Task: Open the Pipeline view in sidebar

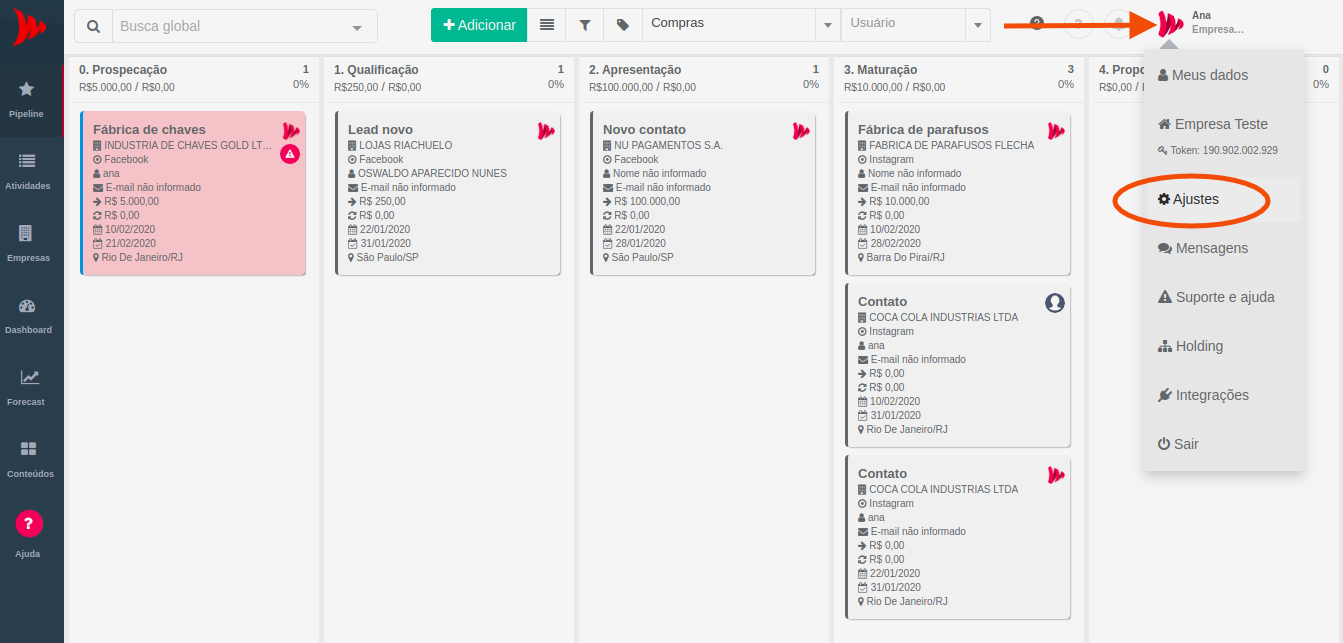Action: pyautogui.click(x=27, y=98)
